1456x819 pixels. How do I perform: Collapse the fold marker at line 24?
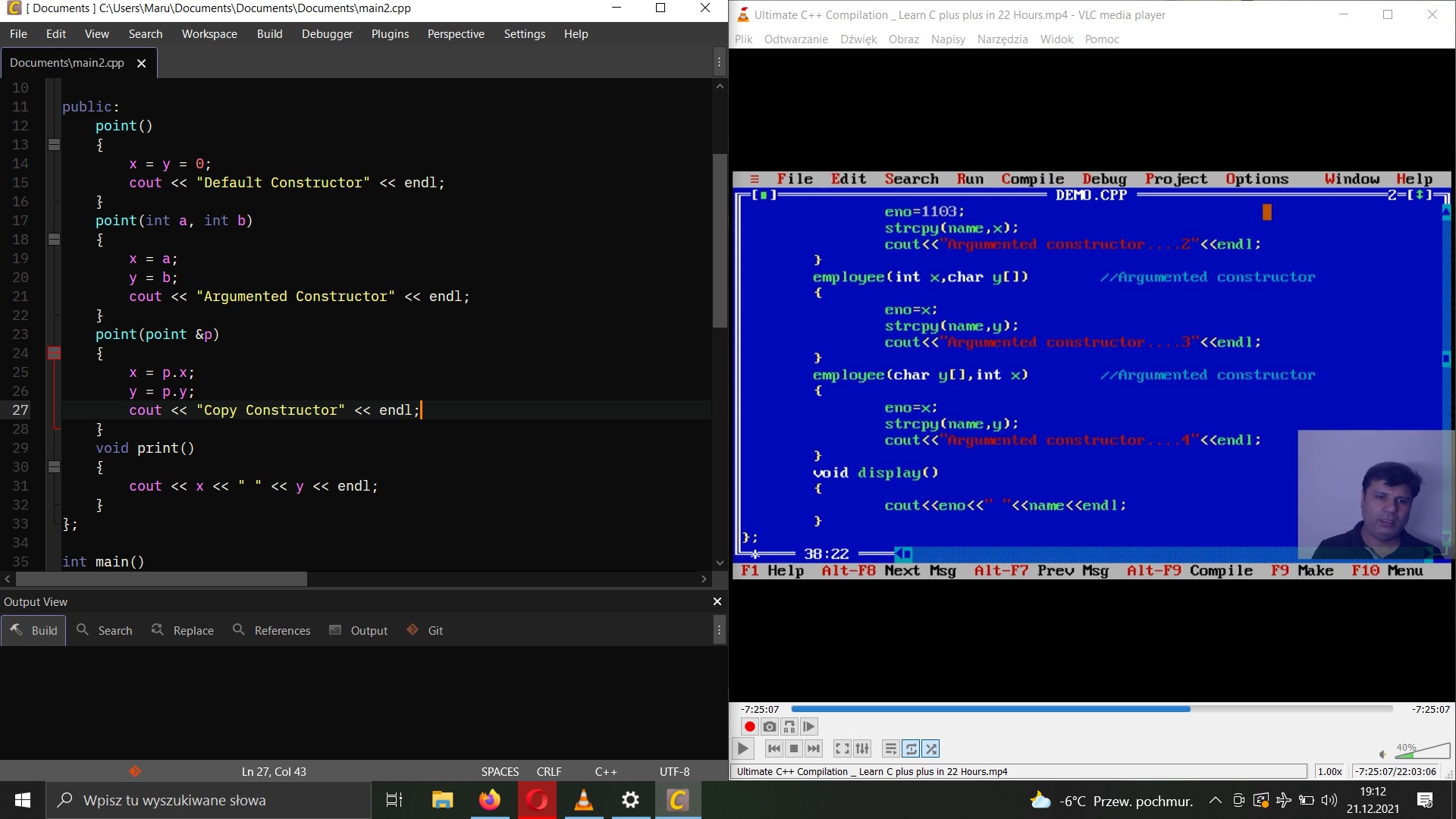click(x=55, y=353)
